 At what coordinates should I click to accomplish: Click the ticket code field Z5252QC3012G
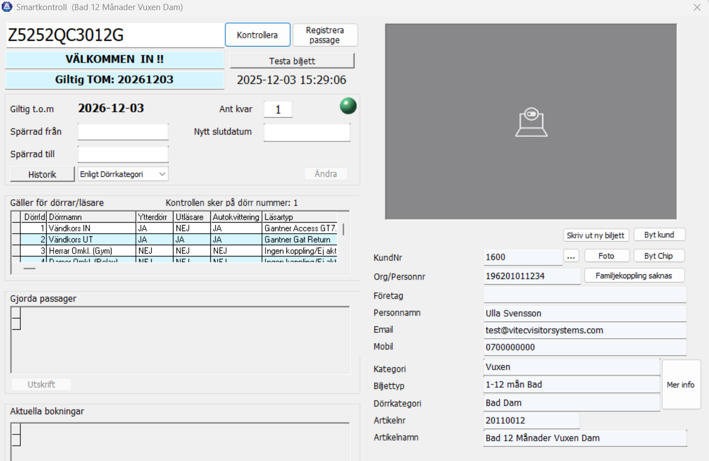click(115, 35)
